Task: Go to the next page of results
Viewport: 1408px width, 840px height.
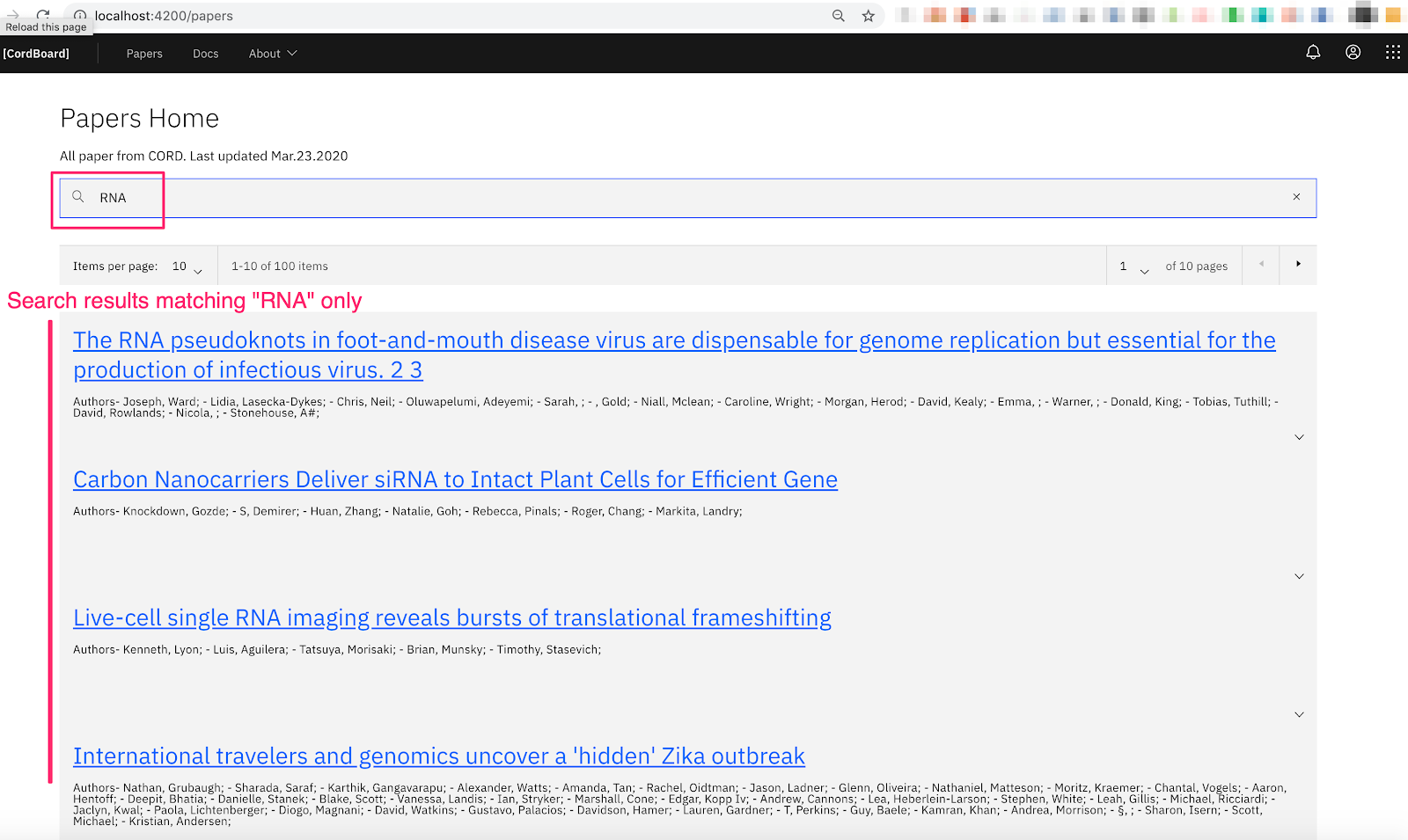Action: [x=1298, y=264]
